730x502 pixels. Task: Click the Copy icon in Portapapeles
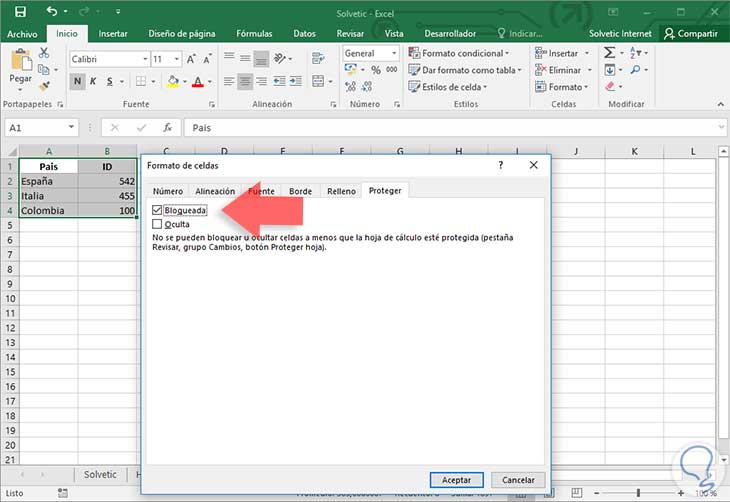point(44,69)
